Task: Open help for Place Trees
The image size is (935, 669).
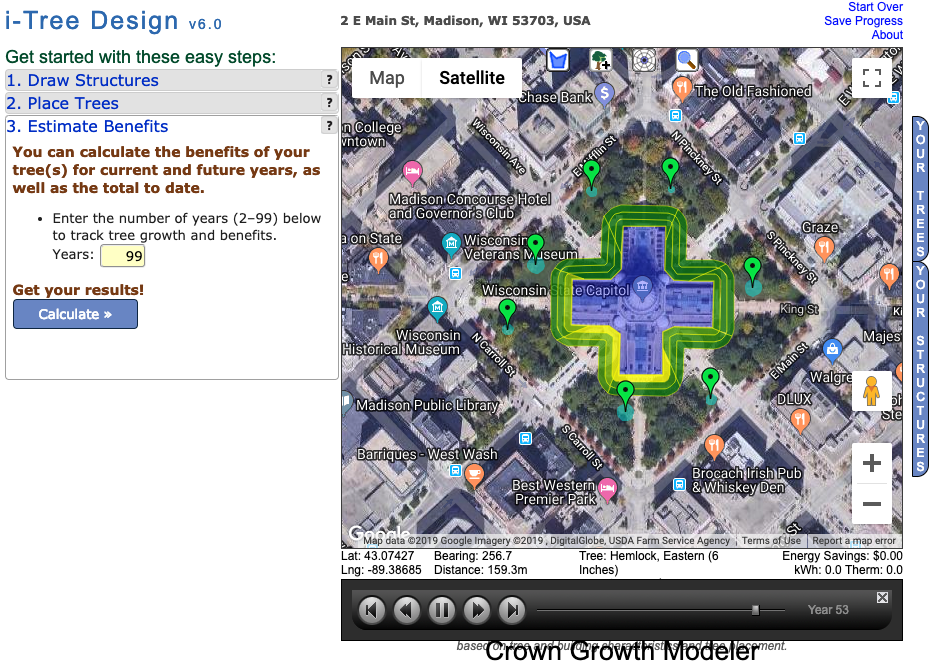Action: tap(329, 103)
